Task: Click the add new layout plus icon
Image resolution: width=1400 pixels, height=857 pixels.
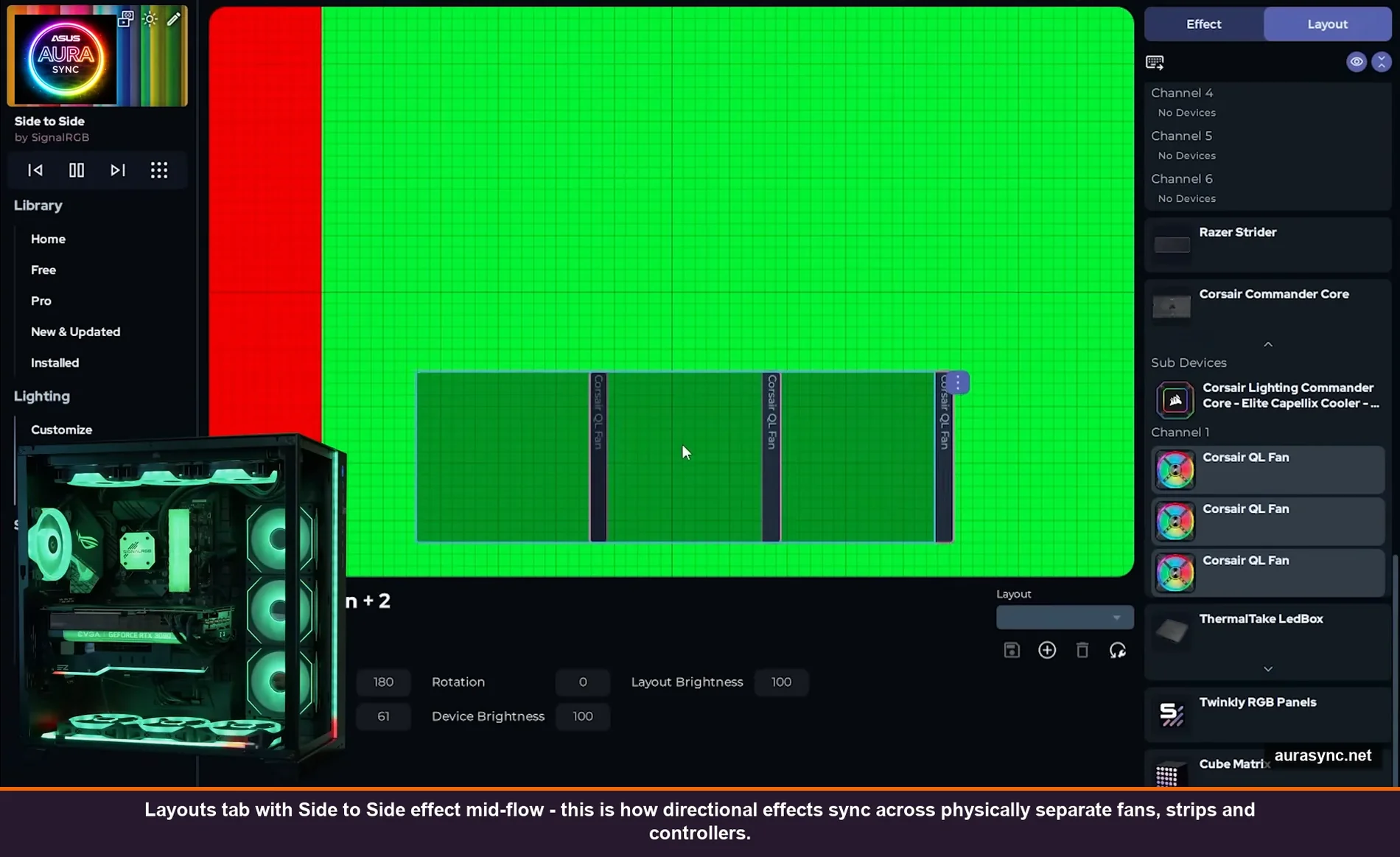Action: click(1047, 650)
